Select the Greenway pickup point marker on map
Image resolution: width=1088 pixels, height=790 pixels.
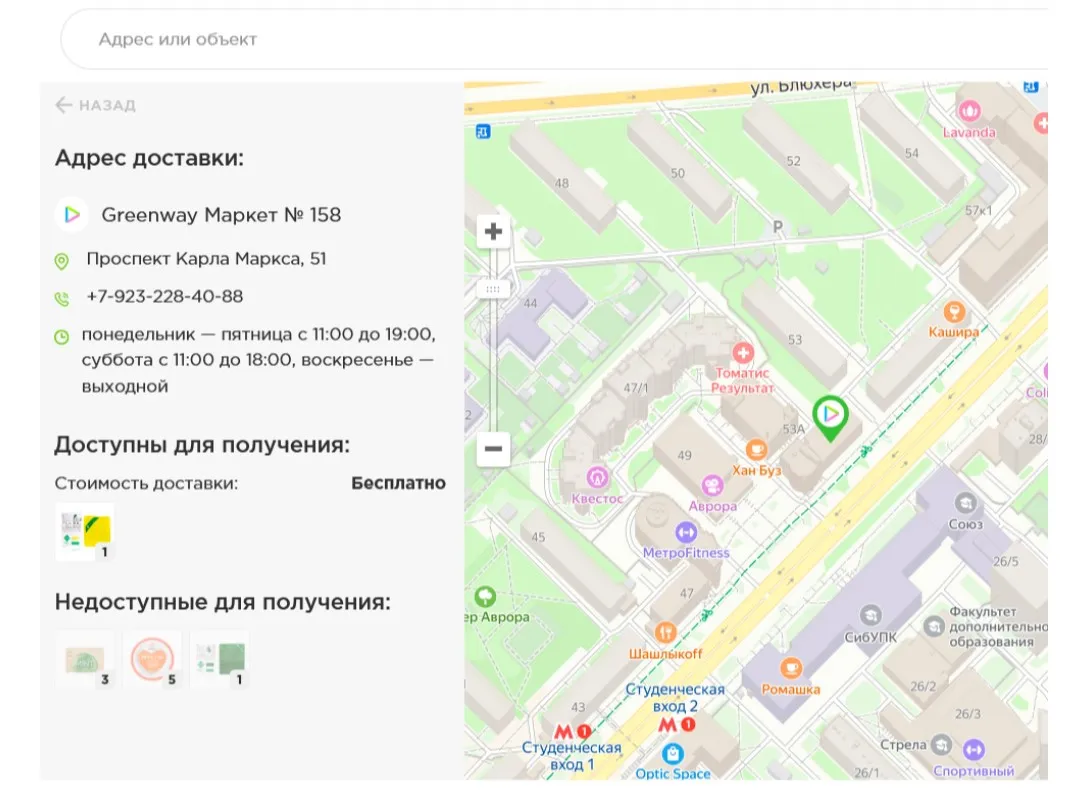pos(830,417)
